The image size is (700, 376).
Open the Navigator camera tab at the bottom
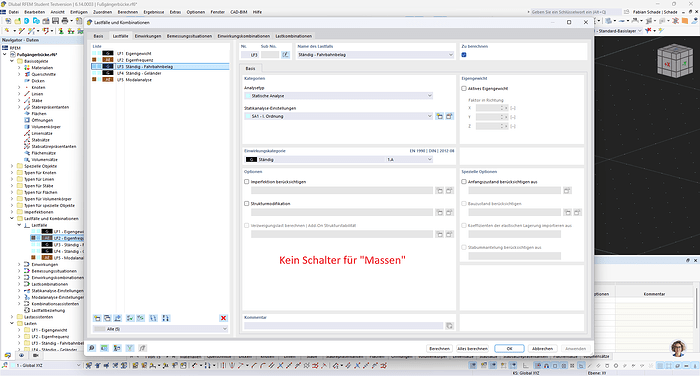pos(35,355)
